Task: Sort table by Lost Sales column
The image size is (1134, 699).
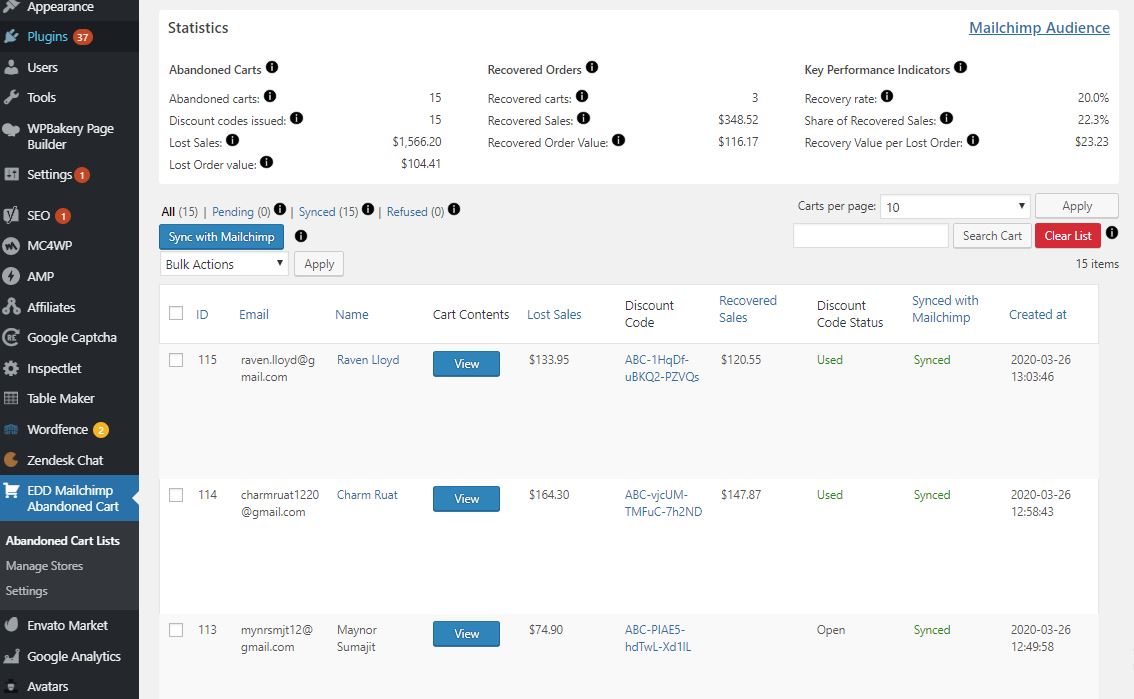Action: (554, 314)
